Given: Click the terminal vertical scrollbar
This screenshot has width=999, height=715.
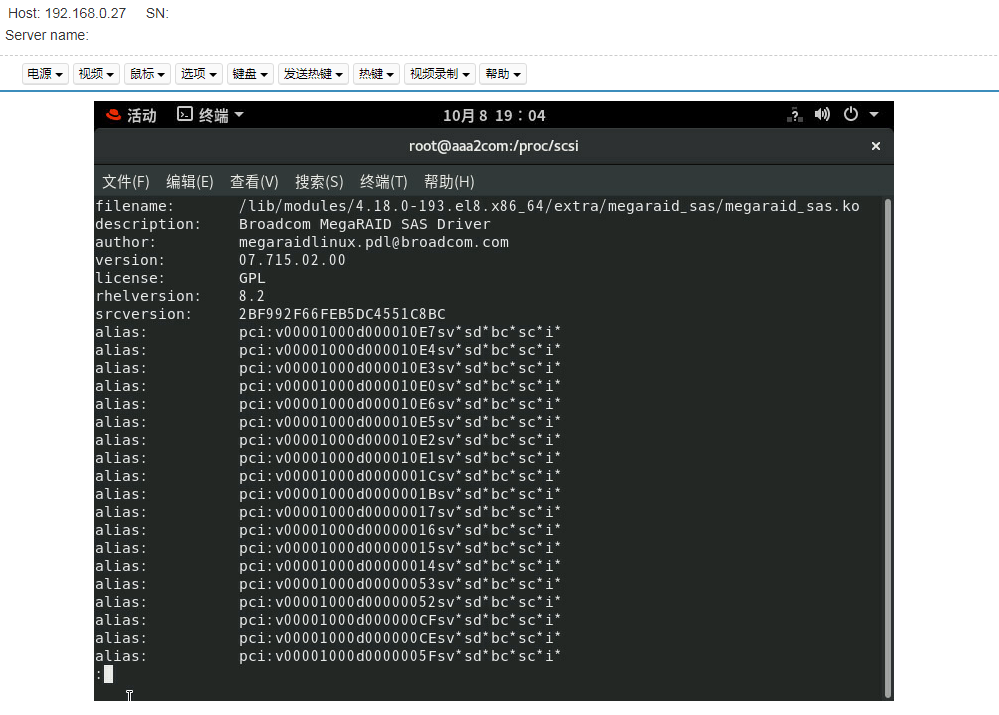Looking at the screenshot, I should tap(888, 449).
